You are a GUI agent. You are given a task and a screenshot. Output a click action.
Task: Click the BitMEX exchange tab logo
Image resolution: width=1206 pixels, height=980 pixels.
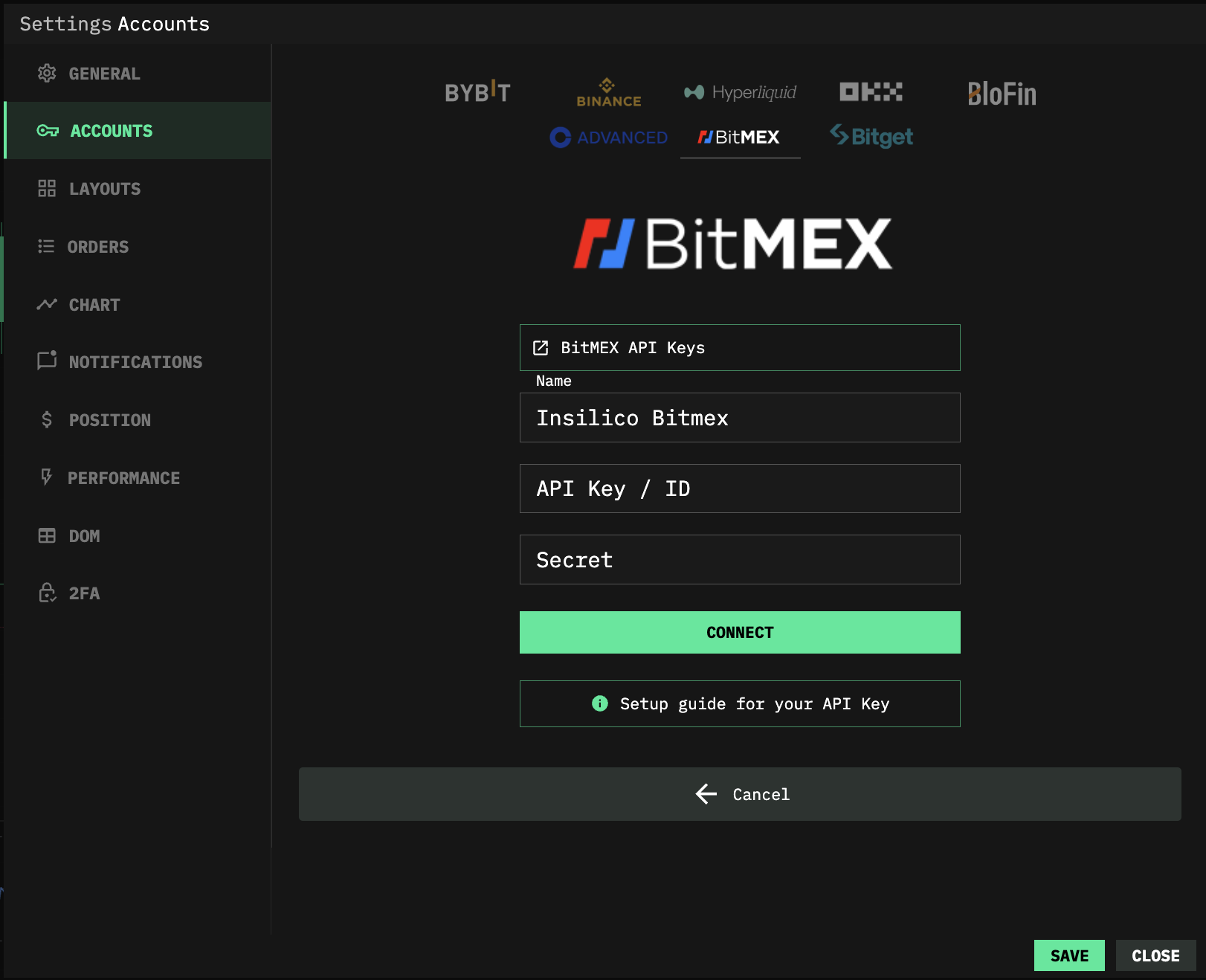click(739, 138)
